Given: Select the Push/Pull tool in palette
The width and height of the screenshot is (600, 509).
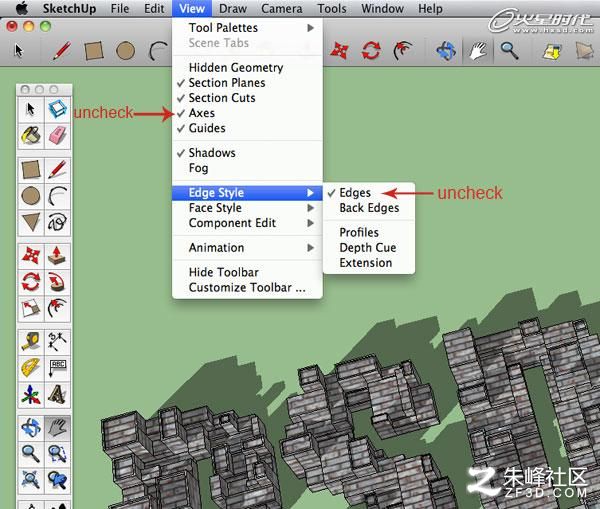Looking at the screenshot, I should (58, 256).
